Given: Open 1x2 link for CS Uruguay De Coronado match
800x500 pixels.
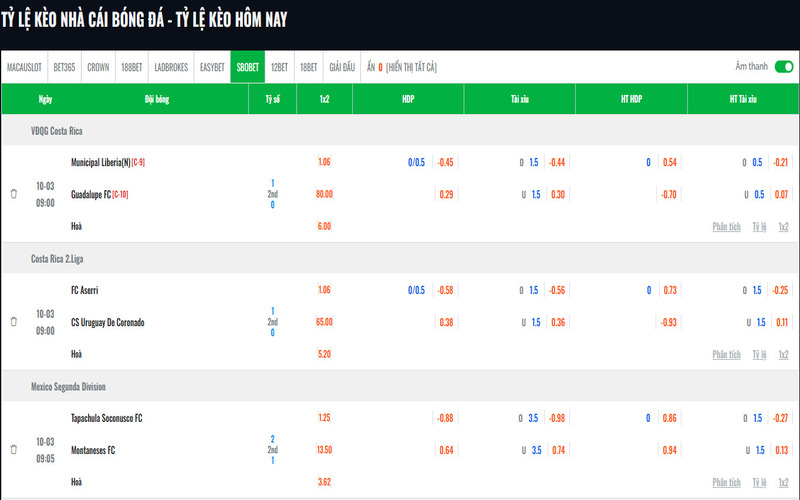Looking at the screenshot, I should pos(783,354).
